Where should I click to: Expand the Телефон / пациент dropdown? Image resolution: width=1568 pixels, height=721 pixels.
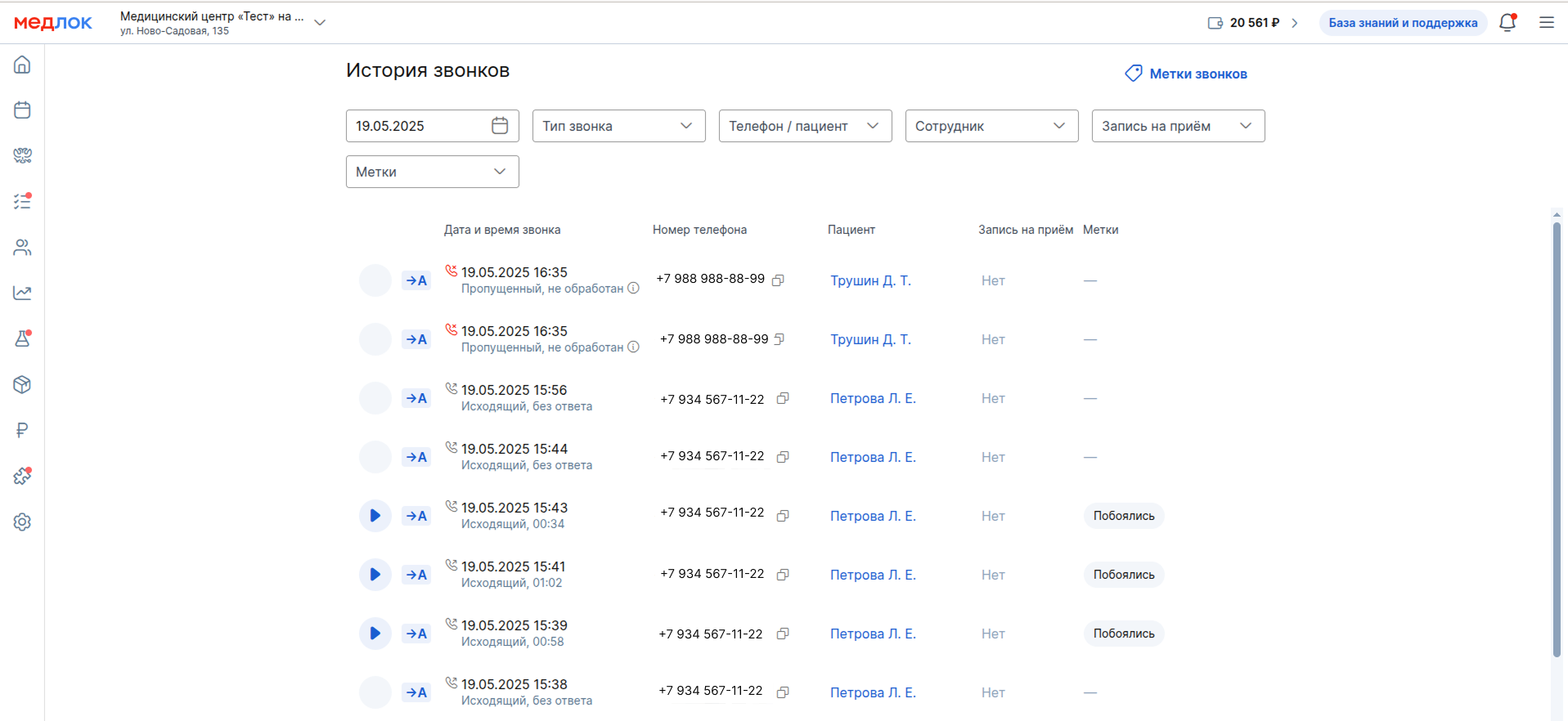pyautogui.click(x=806, y=126)
